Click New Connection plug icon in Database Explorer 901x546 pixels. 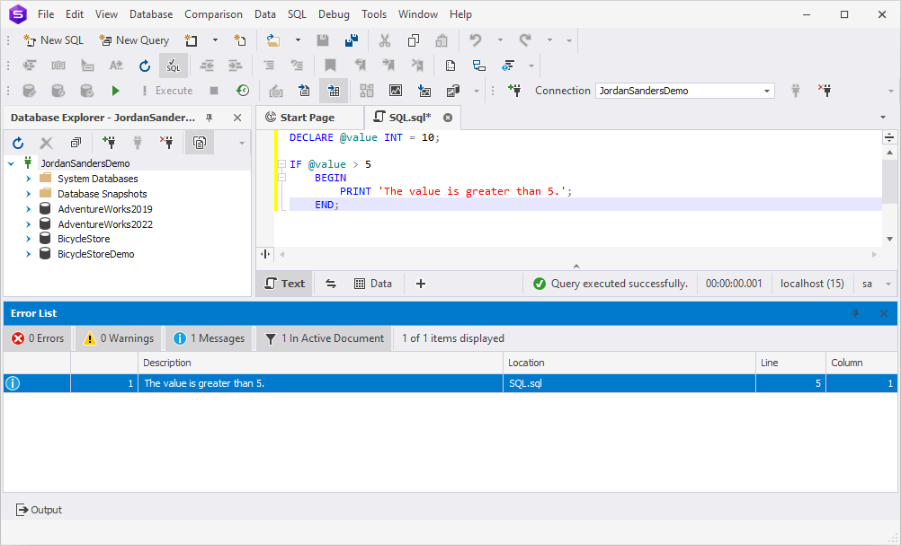click(108, 143)
